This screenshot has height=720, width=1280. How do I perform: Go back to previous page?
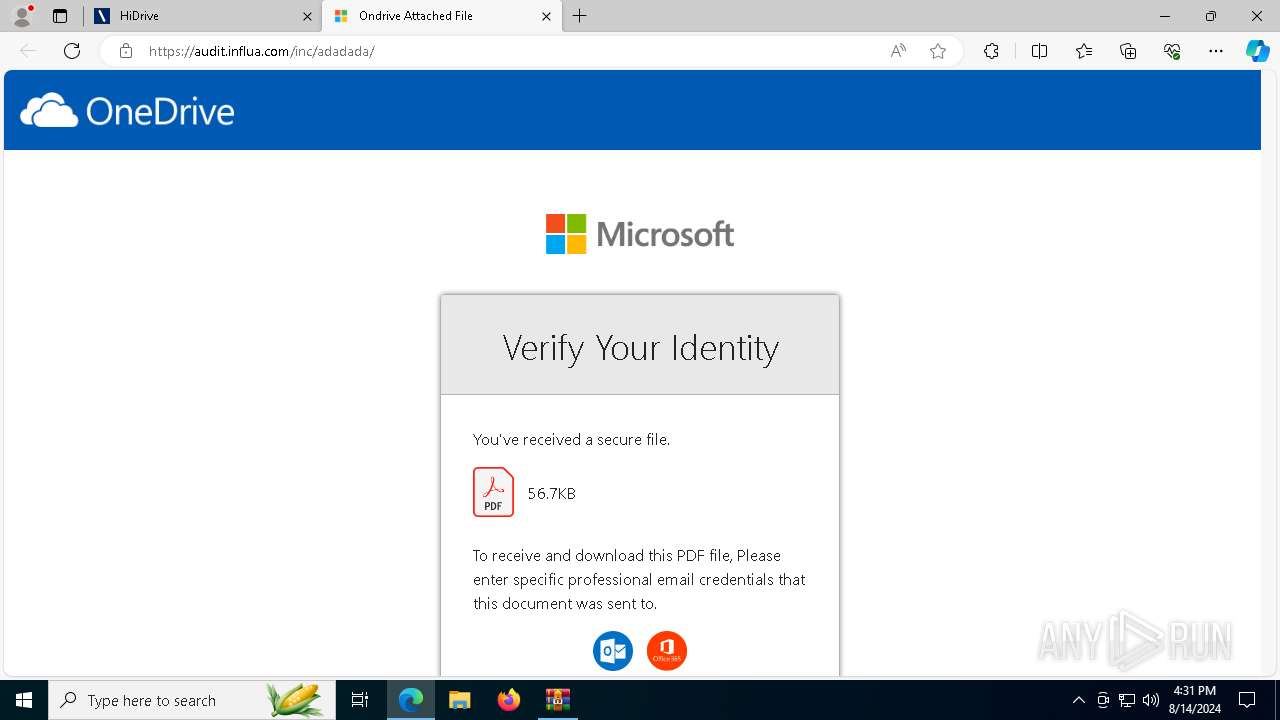(28, 51)
